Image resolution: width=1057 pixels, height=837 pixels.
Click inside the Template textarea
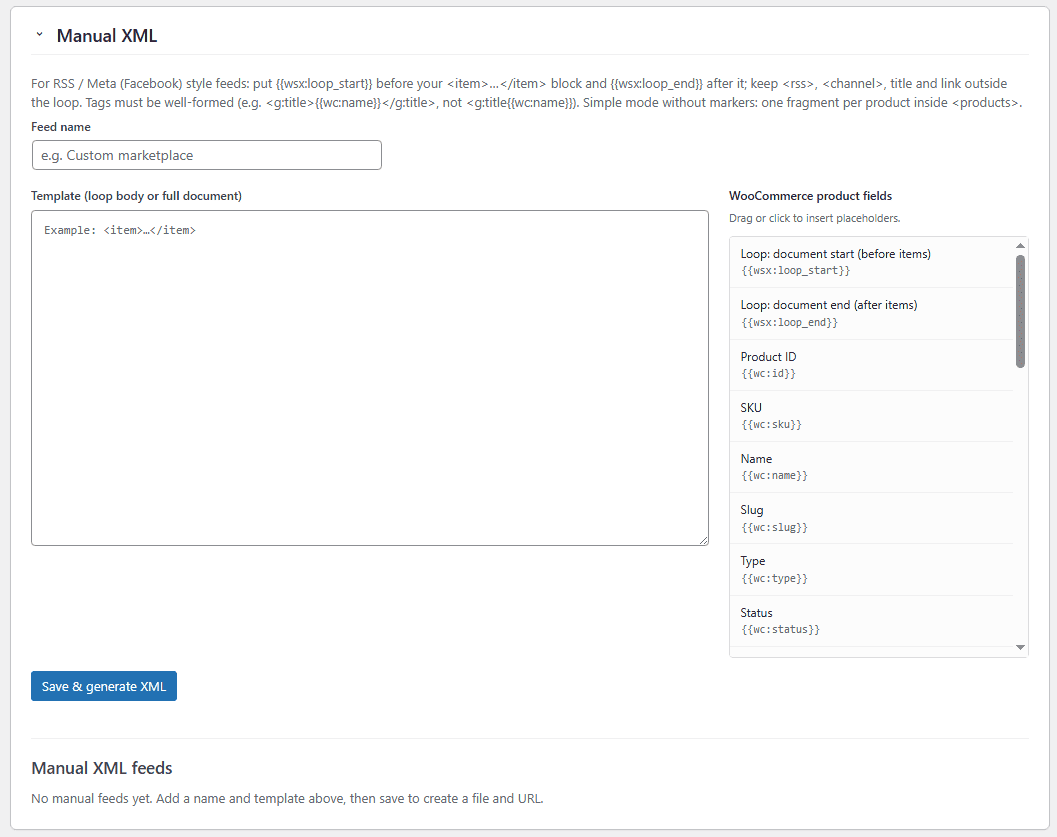369,377
